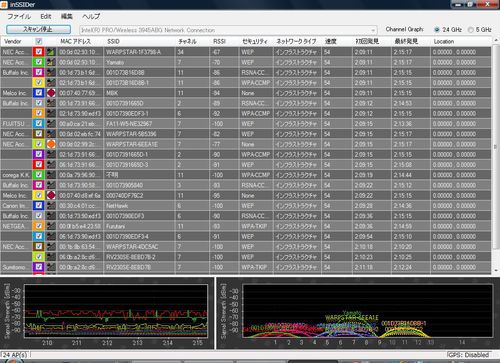This screenshot has height=363, width=500.
Task: Click the inSSIDer app icon in the title bar
Action: tap(4, 4)
